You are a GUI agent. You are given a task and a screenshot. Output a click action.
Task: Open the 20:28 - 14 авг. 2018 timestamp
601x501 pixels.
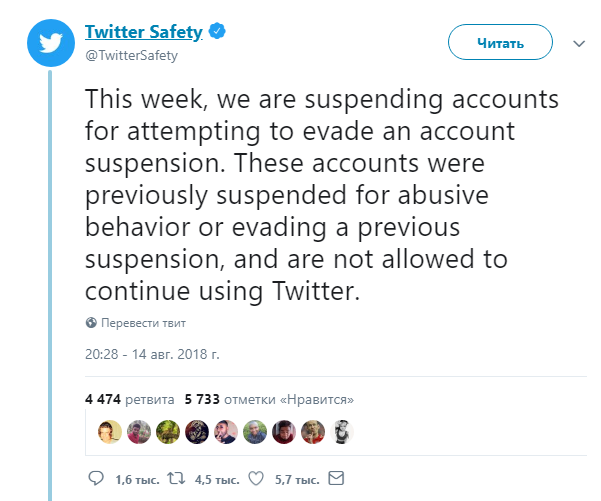pos(152,354)
